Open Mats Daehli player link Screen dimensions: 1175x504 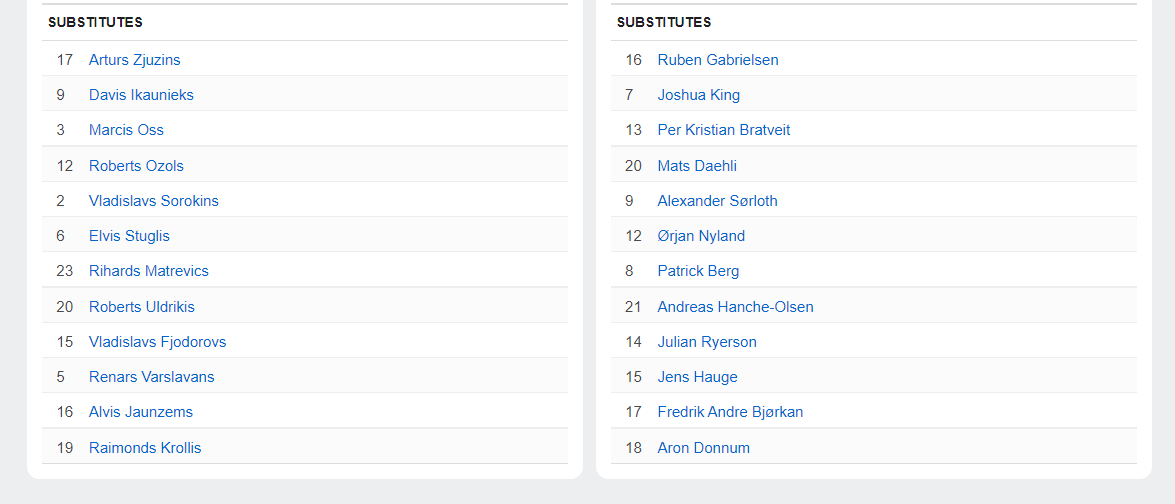pyautogui.click(x=696, y=166)
